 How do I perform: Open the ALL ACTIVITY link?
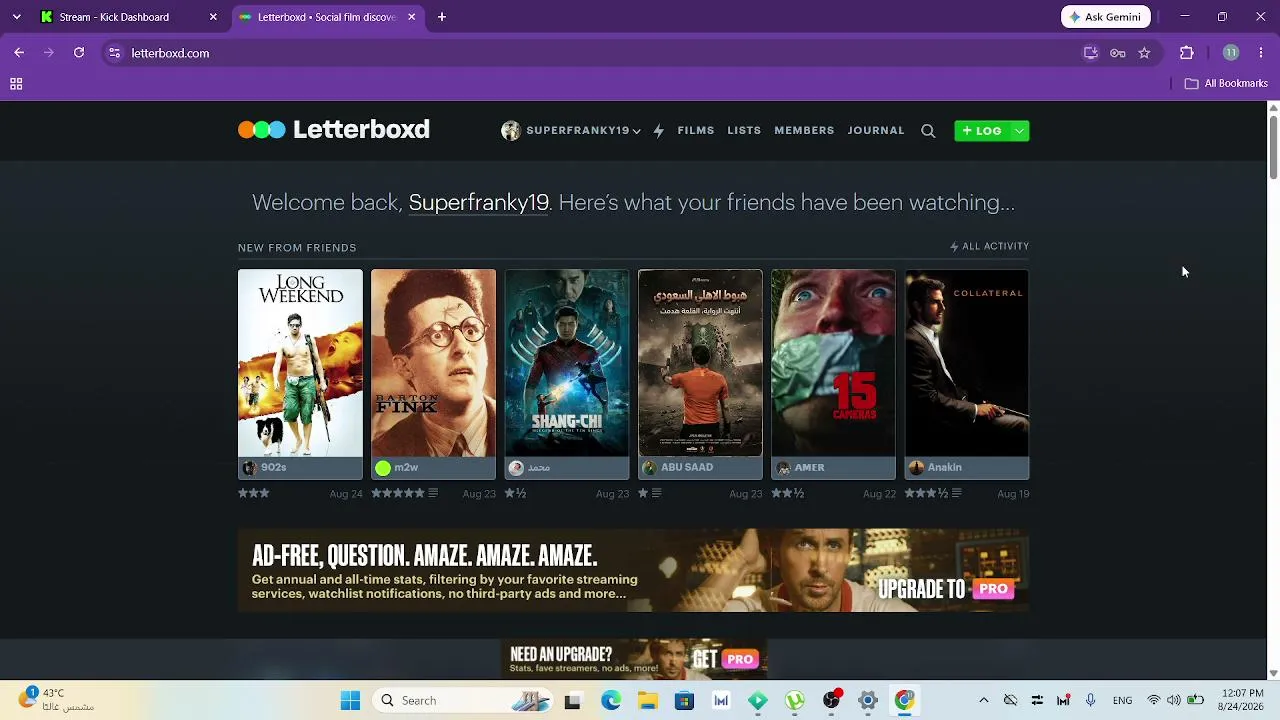989,246
